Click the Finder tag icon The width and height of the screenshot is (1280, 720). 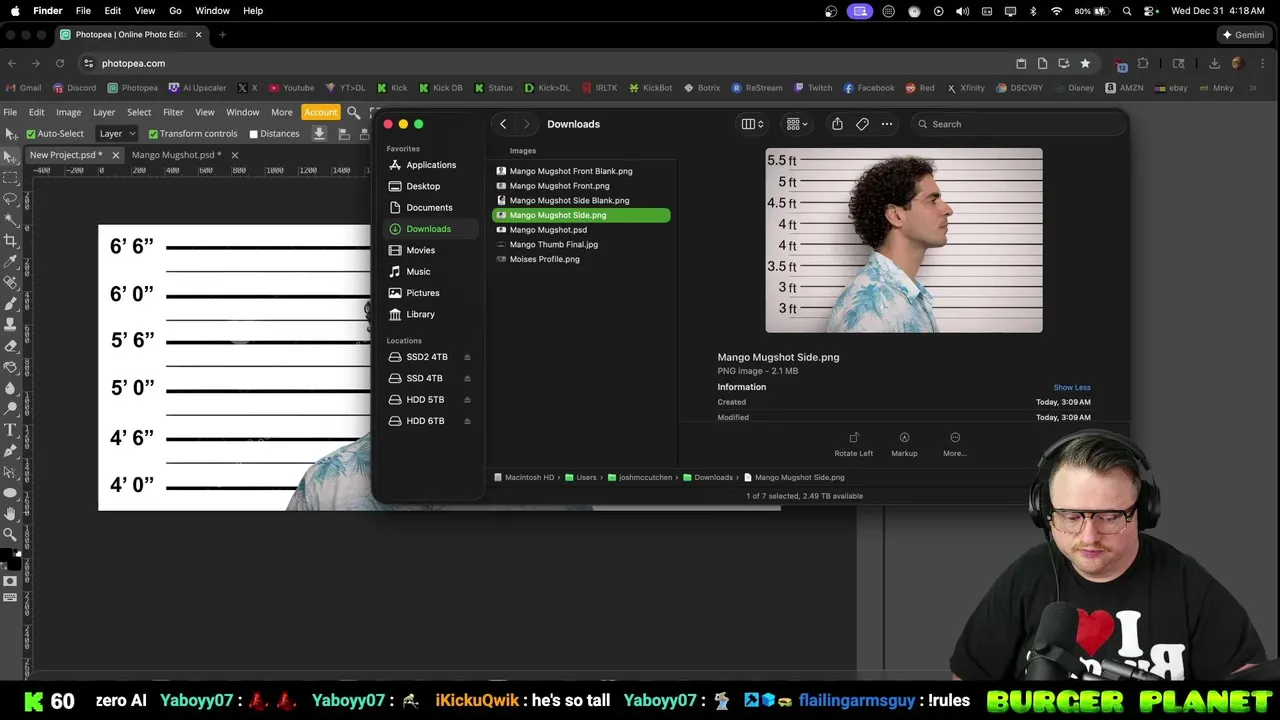pyautogui.click(x=862, y=124)
